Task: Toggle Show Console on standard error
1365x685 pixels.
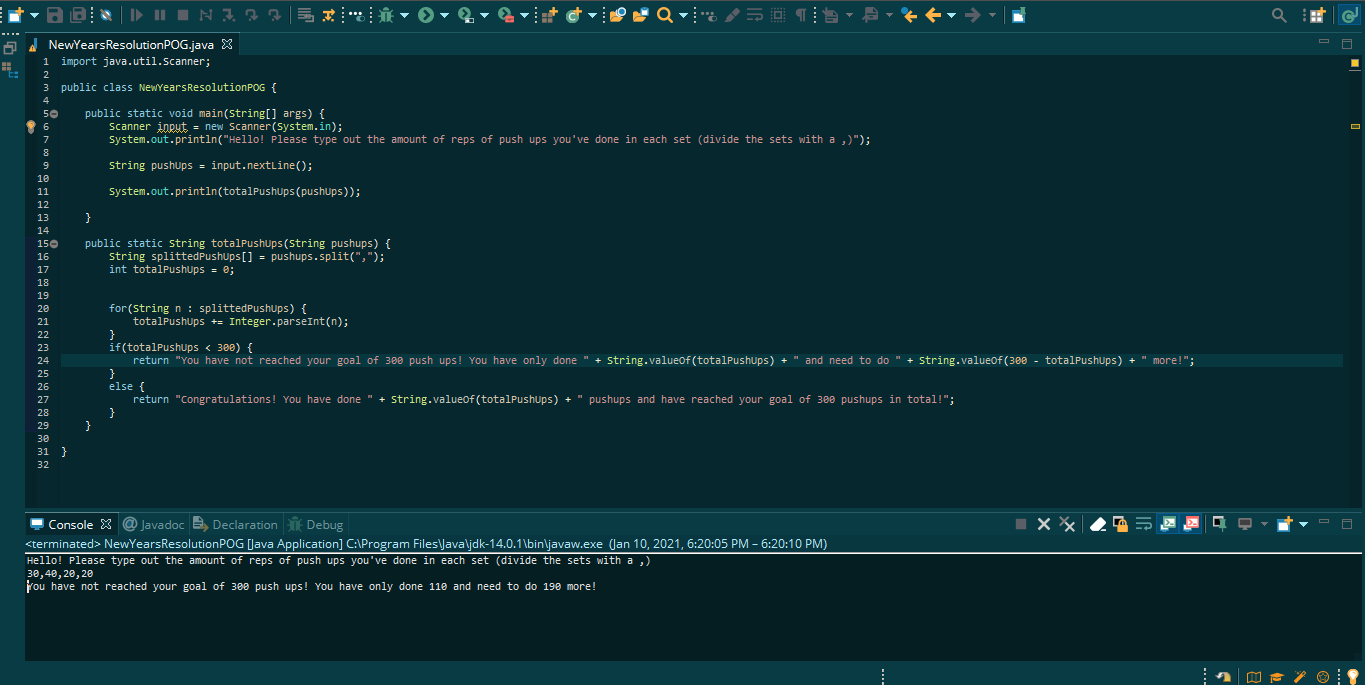Action: click(x=1192, y=524)
